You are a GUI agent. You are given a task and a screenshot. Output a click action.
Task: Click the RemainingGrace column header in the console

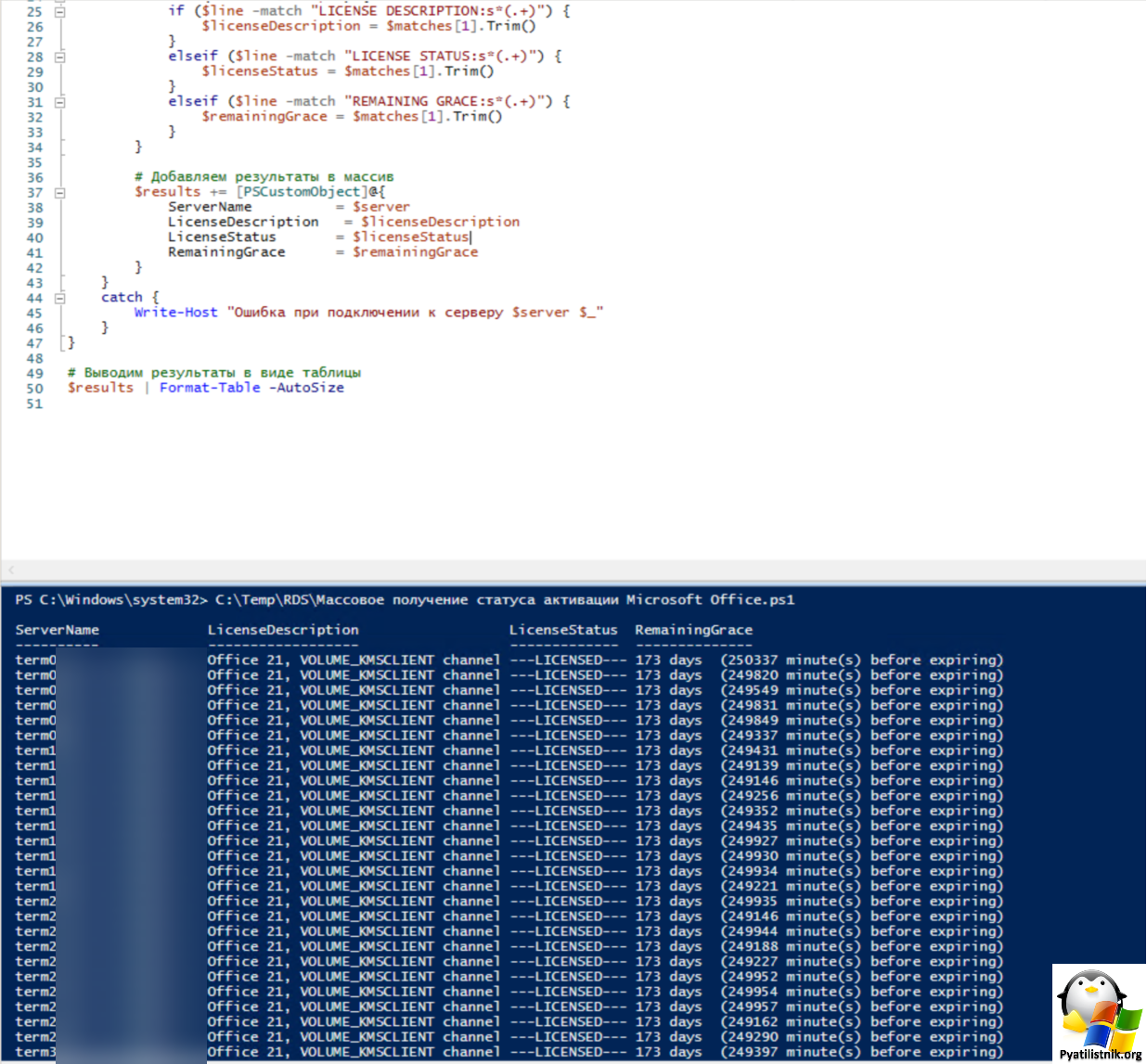(694, 630)
